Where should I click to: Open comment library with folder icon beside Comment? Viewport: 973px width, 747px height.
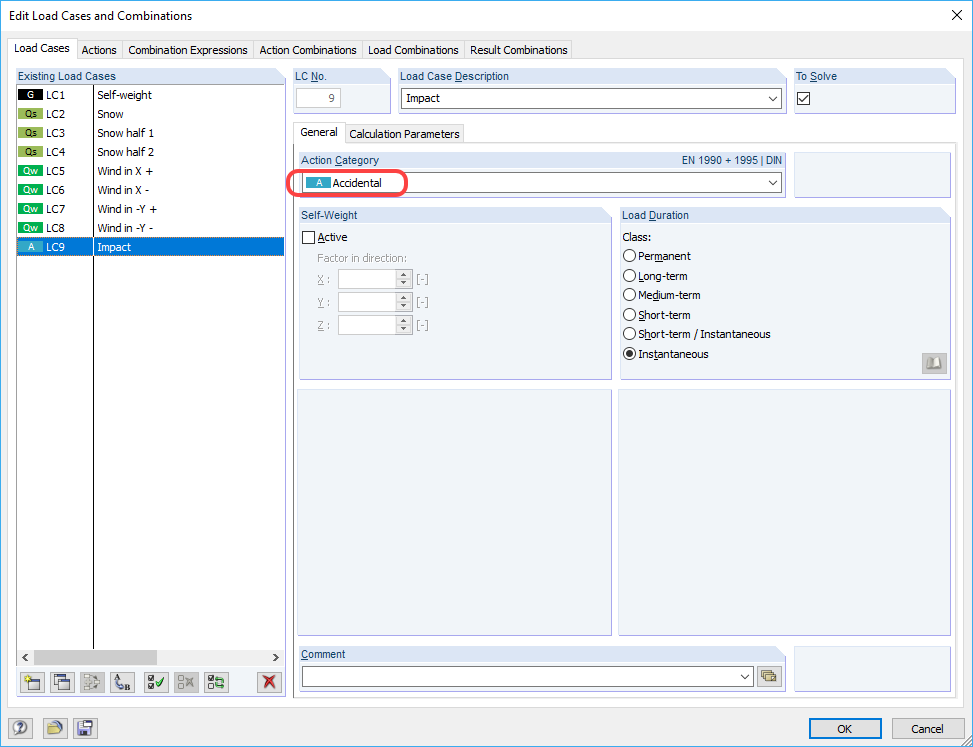(769, 676)
